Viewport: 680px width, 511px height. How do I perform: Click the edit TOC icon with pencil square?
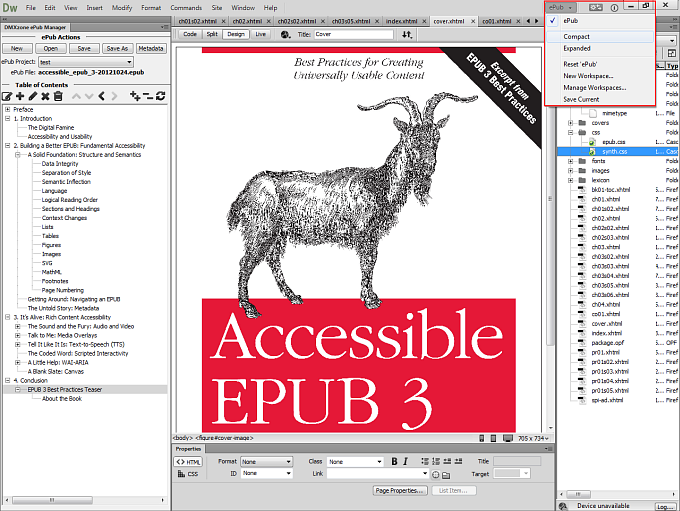pyautogui.click(x=7, y=96)
